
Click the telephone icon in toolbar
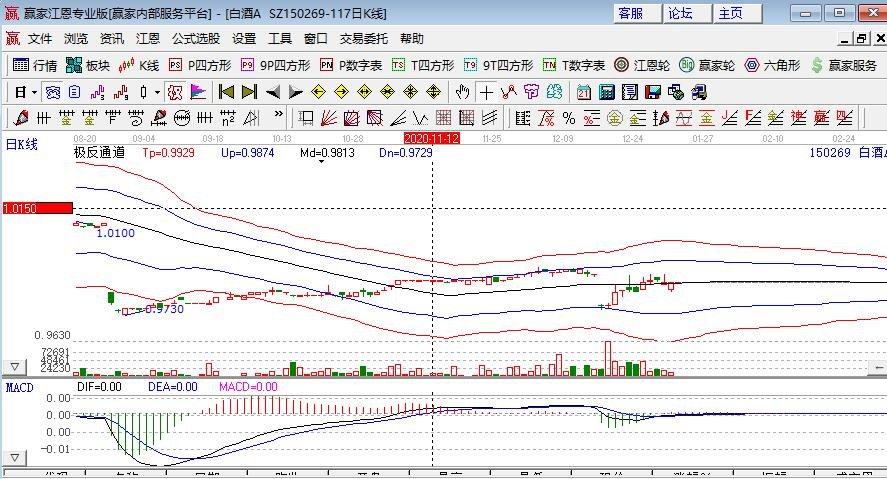click(53, 92)
